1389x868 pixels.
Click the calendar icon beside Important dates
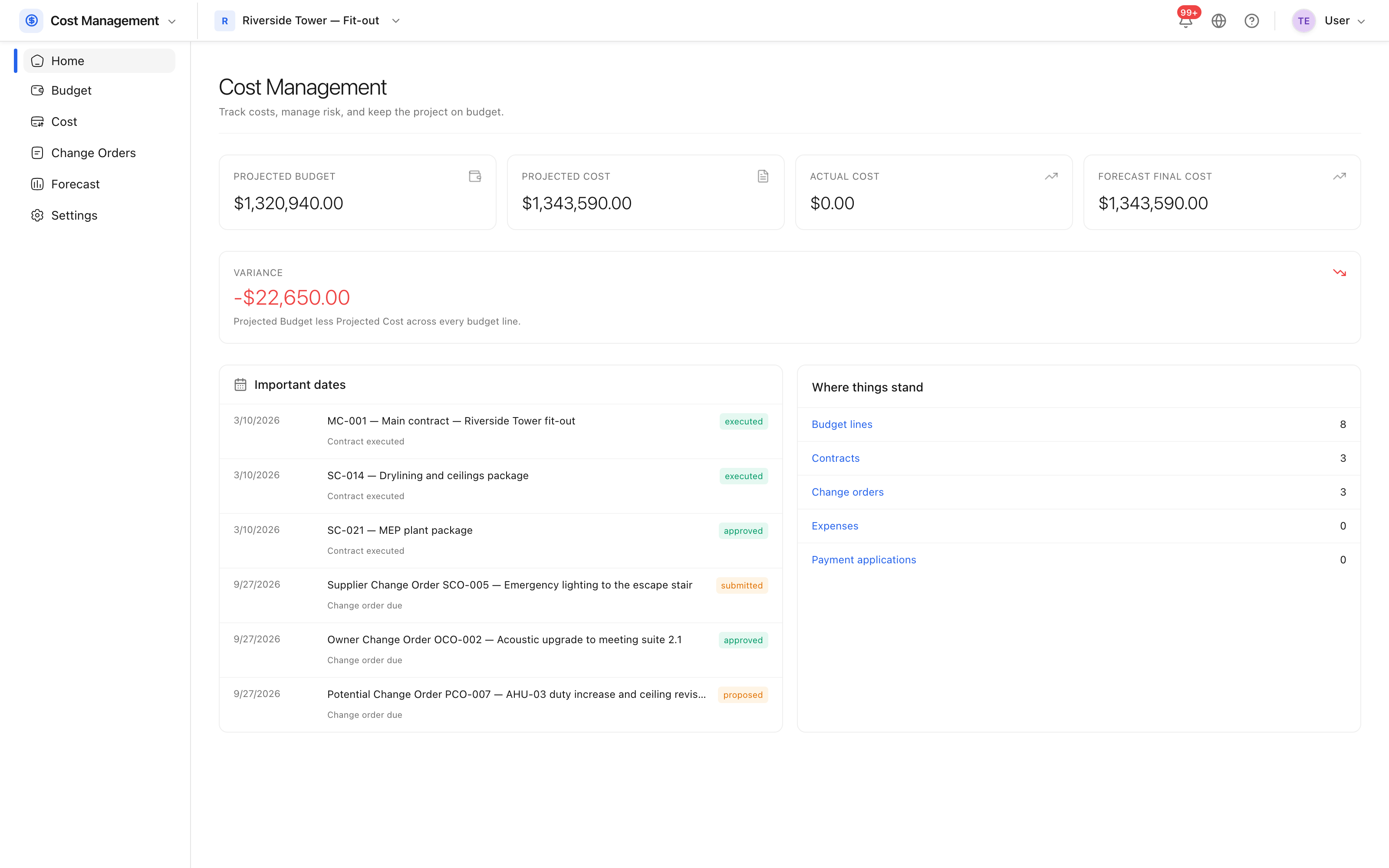tap(240, 385)
